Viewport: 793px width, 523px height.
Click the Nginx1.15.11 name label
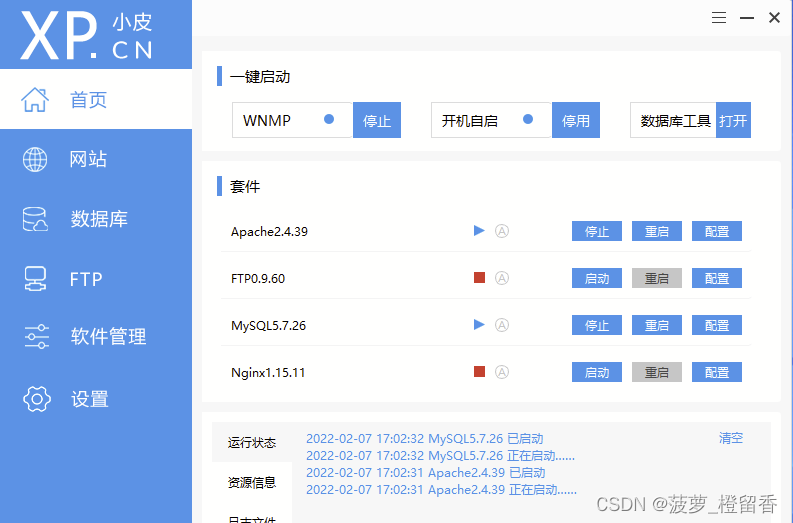268,373
